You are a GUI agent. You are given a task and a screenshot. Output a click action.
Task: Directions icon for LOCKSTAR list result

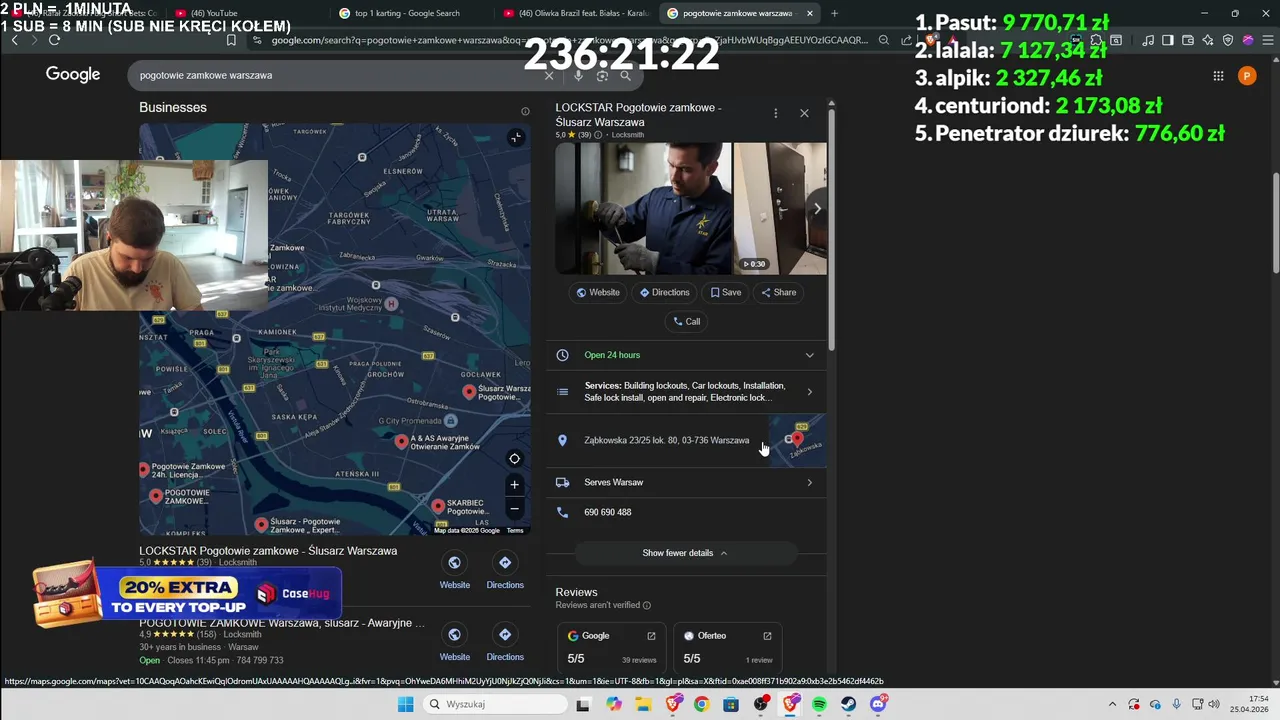pyautogui.click(x=505, y=563)
